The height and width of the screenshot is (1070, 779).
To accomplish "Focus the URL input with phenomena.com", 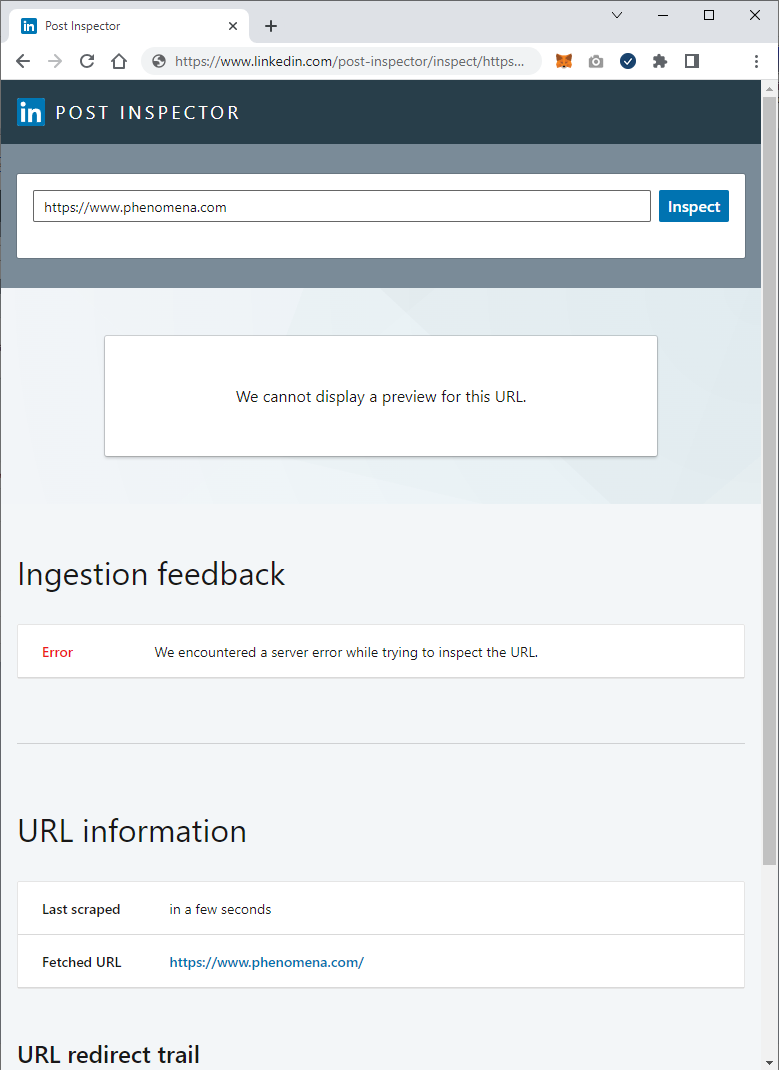I will tap(342, 206).
